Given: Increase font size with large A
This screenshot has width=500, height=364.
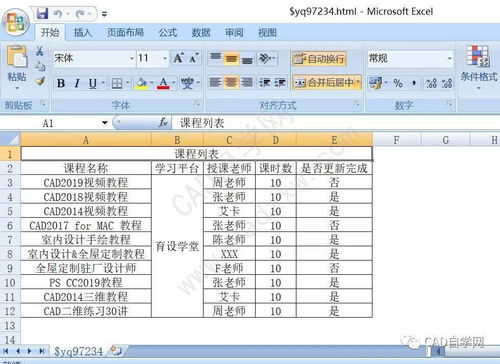Looking at the screenshot, I should pos(178,58).
